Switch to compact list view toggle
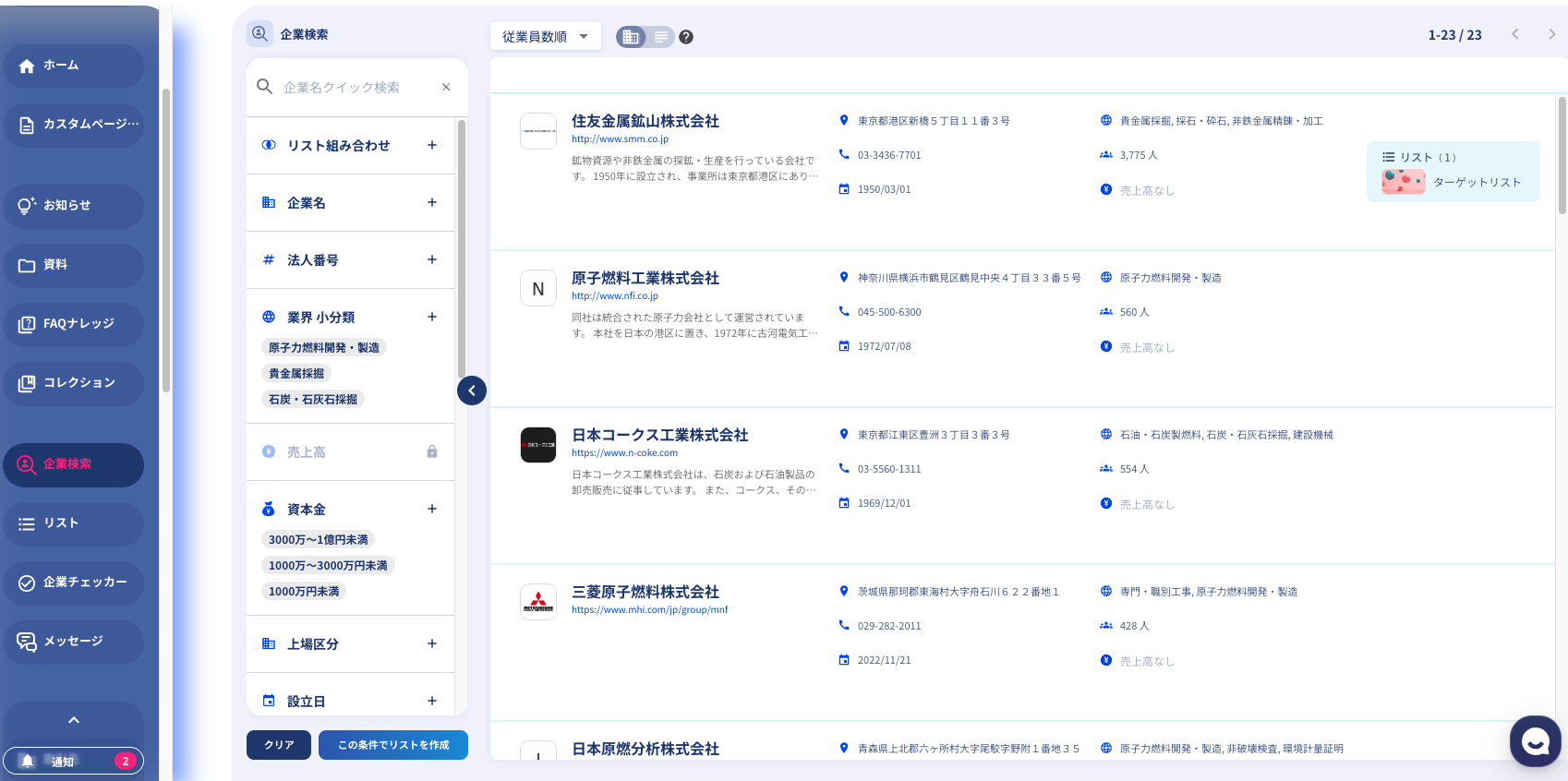This screenshot has height=781, width=1568. coord(661,37)
